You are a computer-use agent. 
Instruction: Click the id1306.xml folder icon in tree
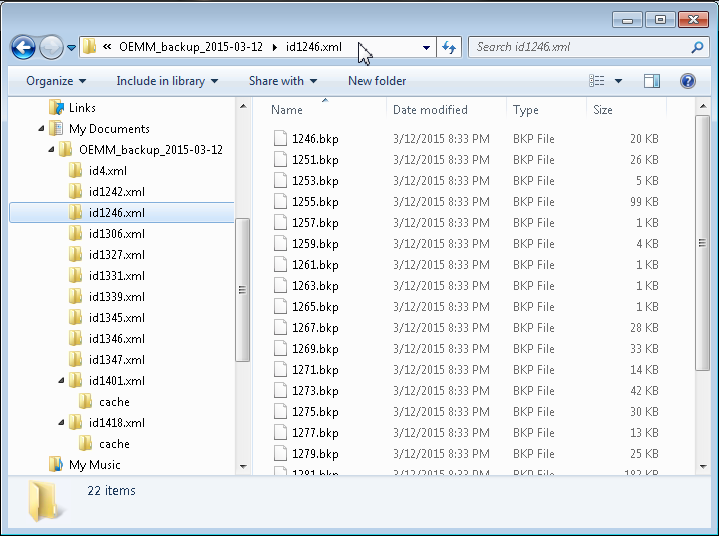(x=75, y=234)
